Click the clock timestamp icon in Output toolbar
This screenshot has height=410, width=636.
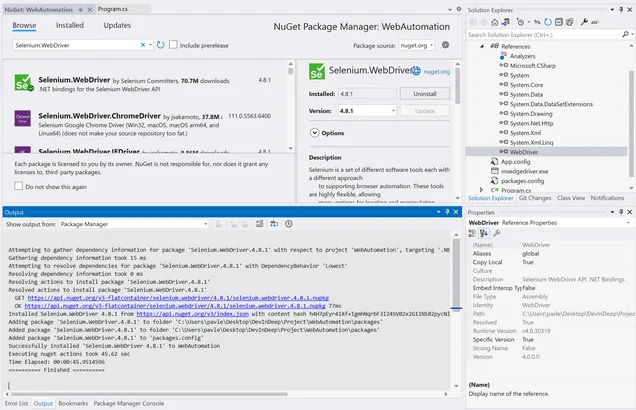(289, 224)
